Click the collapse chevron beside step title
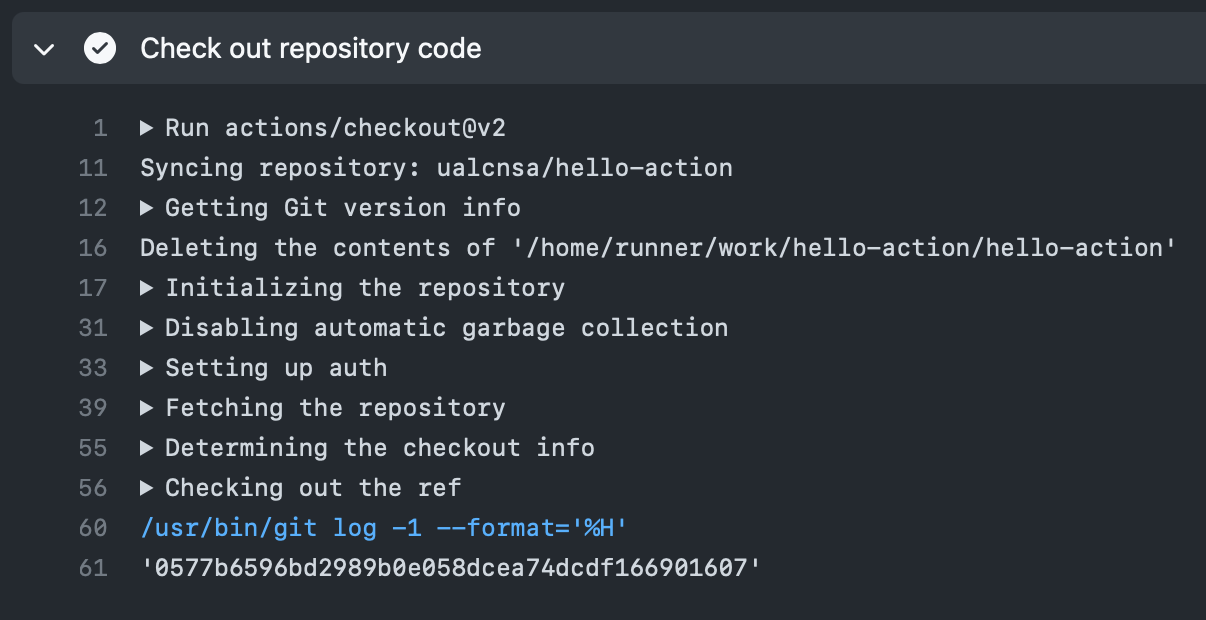The width and height of the screenshot is (1206, 620). 44,48
